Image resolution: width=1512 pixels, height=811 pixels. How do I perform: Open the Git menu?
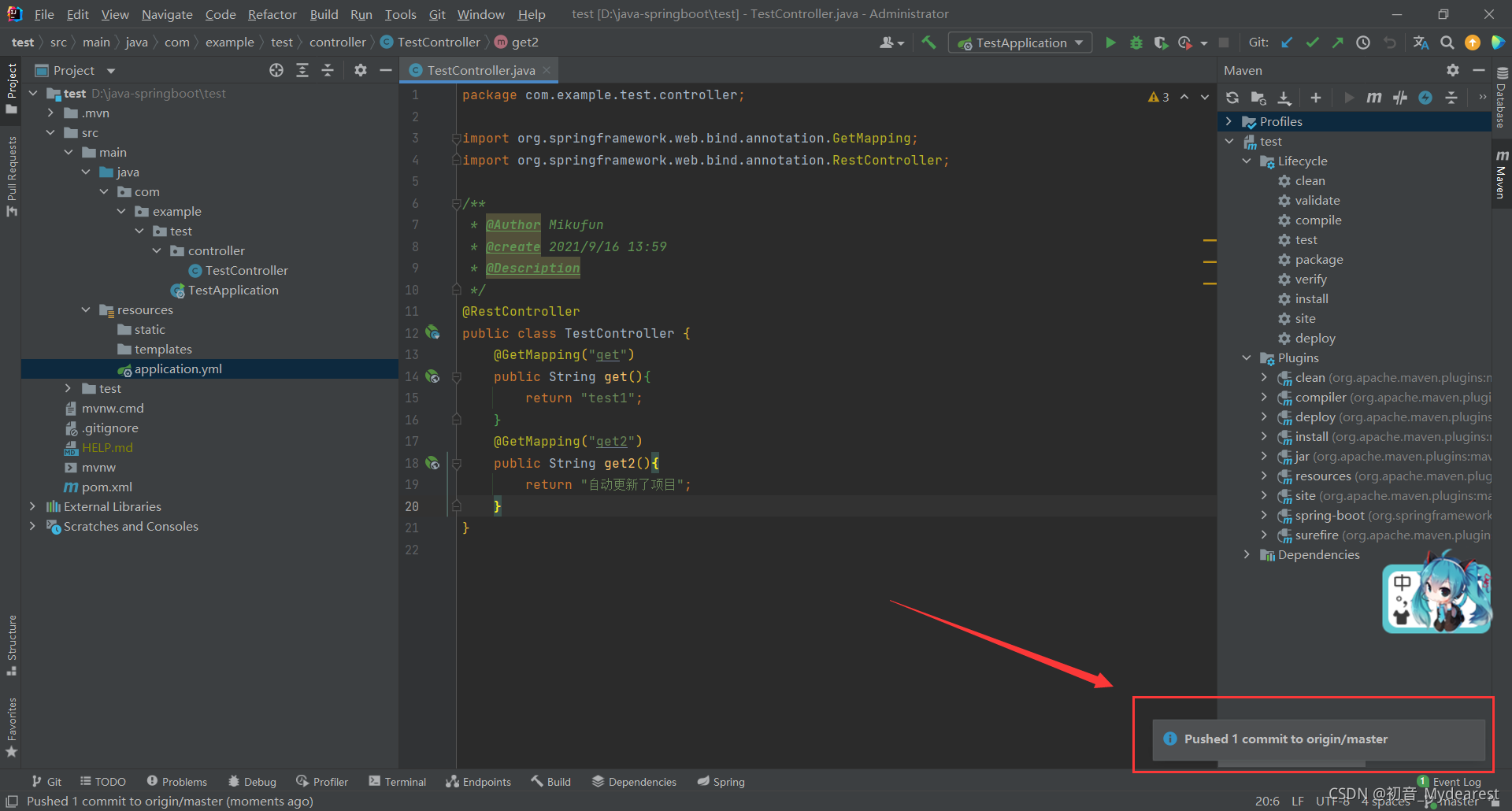437,14
